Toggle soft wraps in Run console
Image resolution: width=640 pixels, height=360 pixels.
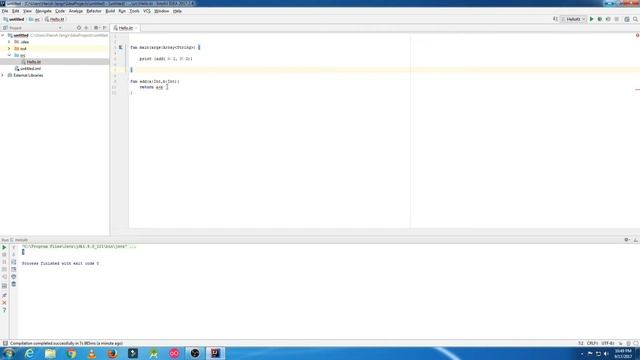pyautogui.click(x=13, y=262)
